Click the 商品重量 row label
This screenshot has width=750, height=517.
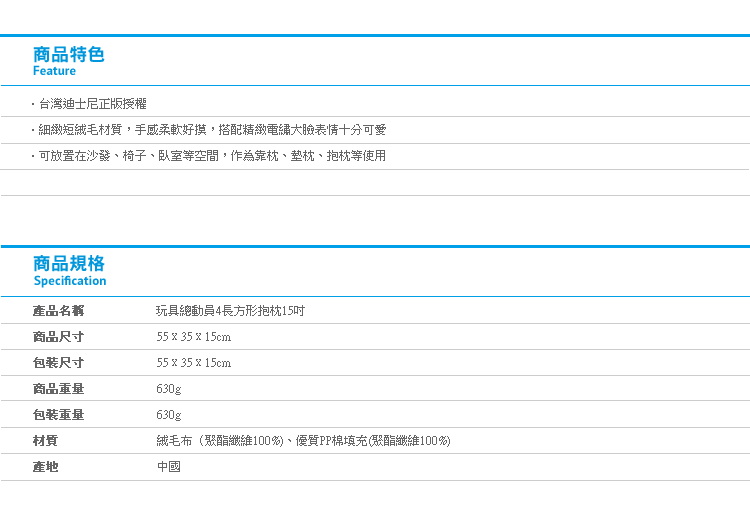(x=58, y=388)
